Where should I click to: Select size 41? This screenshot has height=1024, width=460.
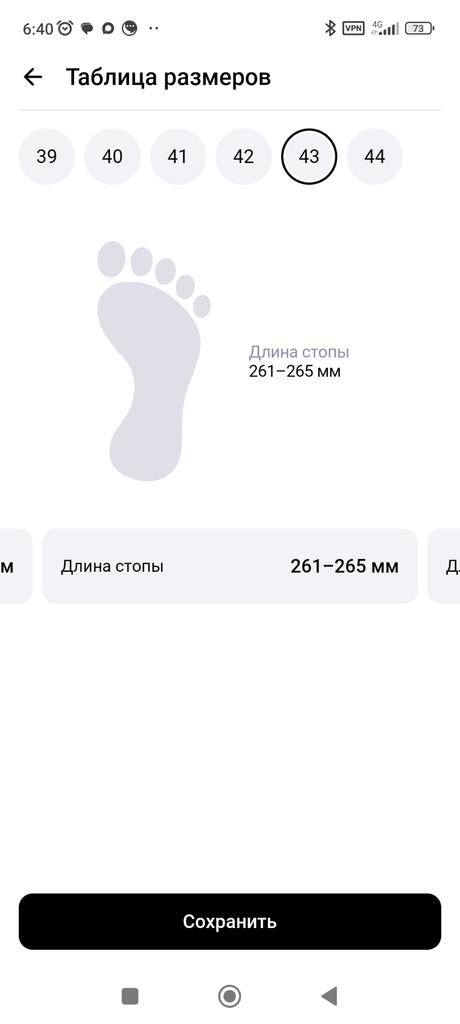tap(178, 157)
